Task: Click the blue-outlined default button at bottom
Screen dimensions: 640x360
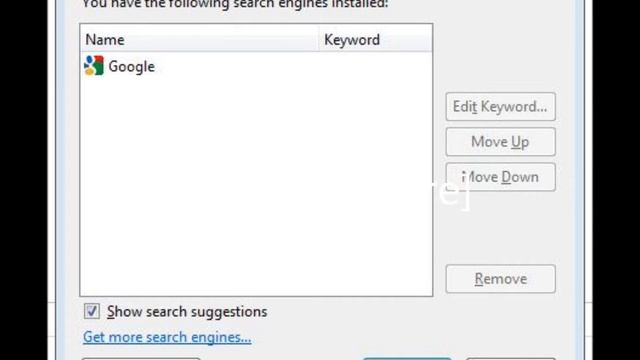Action: [407, 358]
